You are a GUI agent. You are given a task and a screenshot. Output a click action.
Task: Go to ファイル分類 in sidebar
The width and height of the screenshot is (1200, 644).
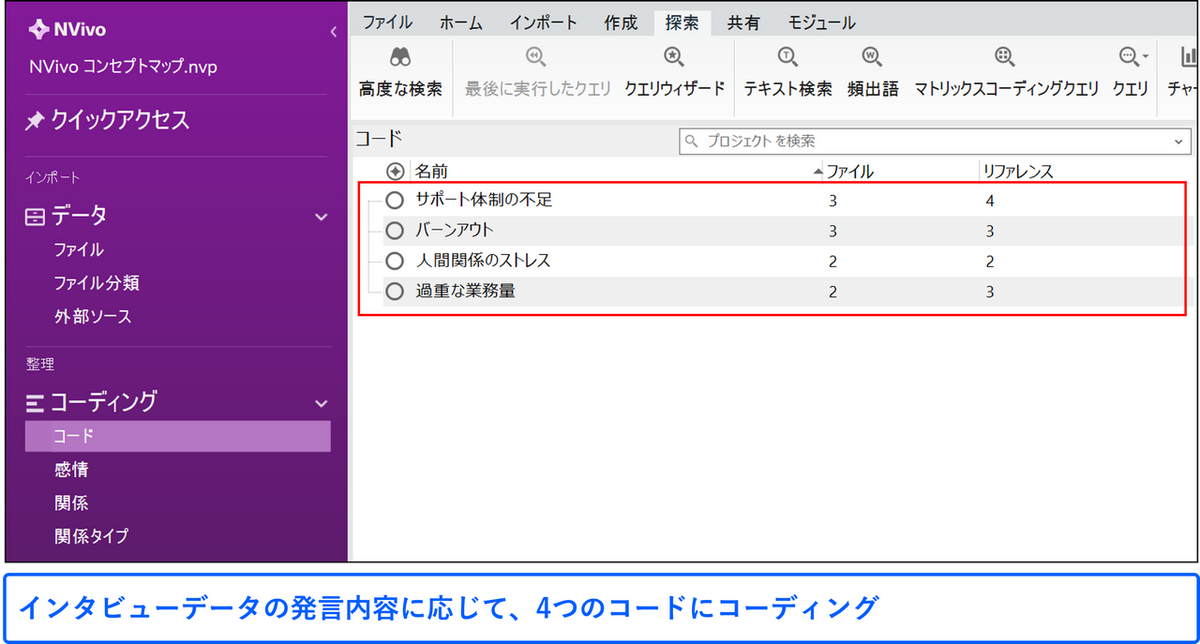96,283
